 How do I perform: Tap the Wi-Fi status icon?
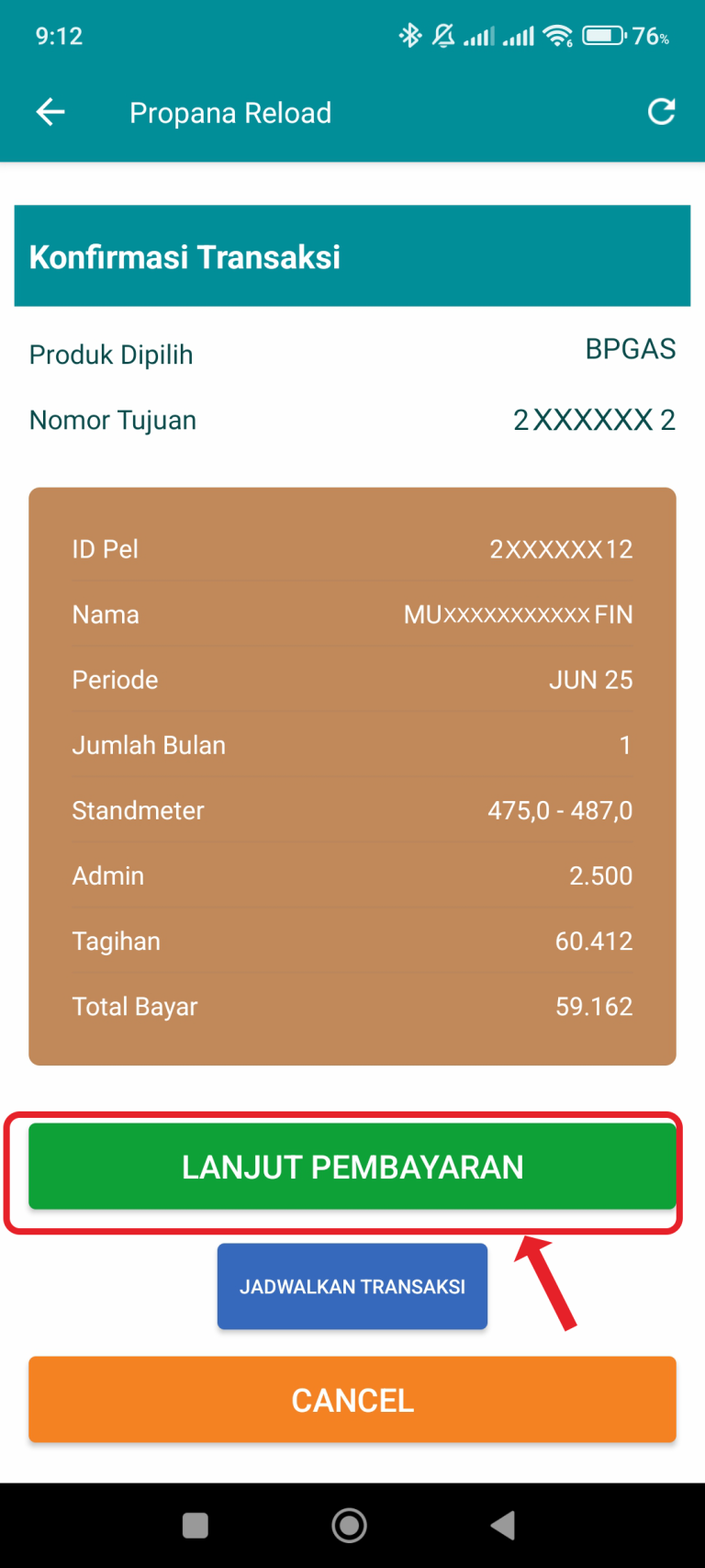(557, 36)
